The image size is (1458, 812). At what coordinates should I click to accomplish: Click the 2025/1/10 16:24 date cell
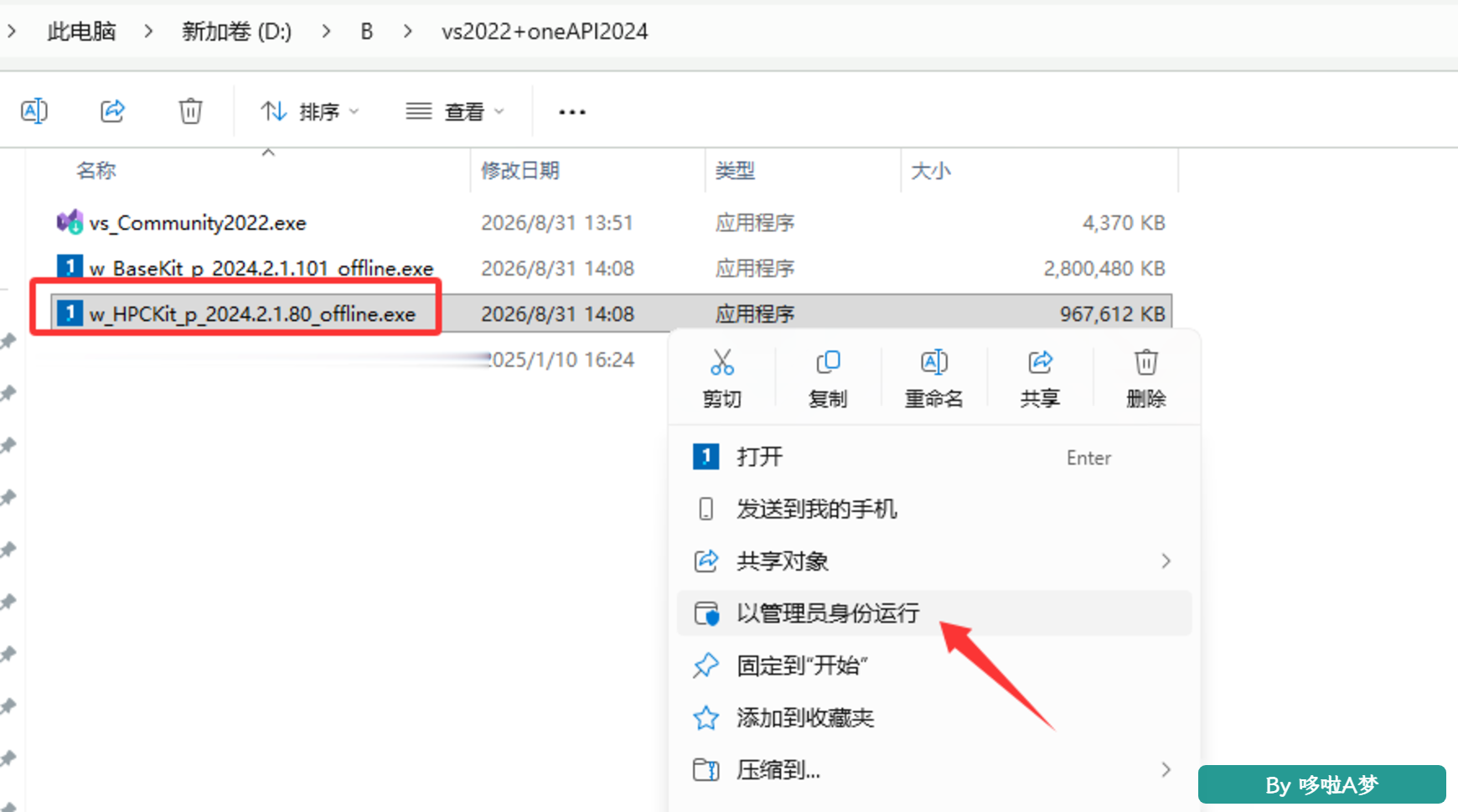[561, 359]
